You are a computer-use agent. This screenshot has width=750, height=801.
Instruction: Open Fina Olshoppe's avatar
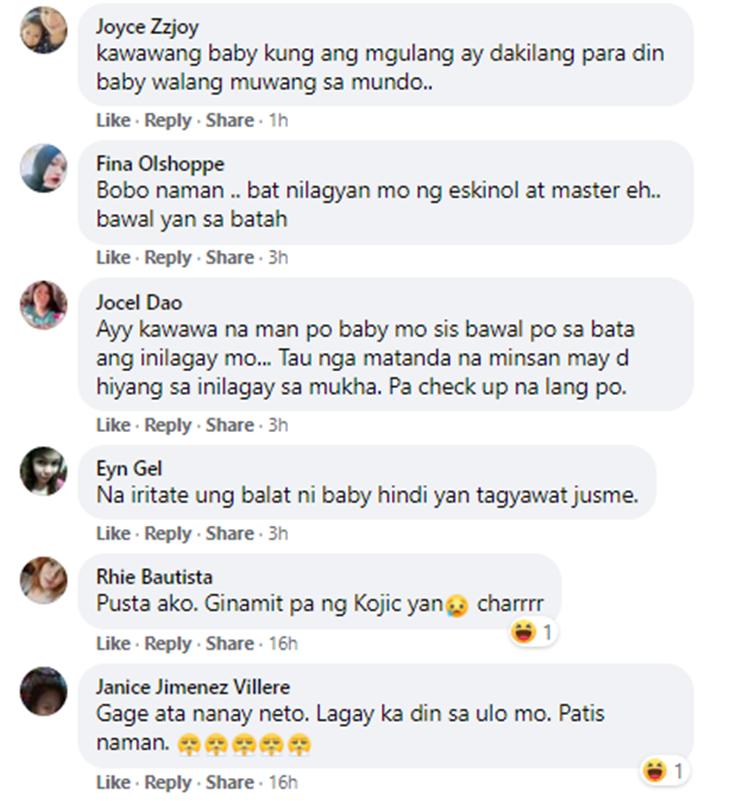pyautogui.click(x=43, y=168)
